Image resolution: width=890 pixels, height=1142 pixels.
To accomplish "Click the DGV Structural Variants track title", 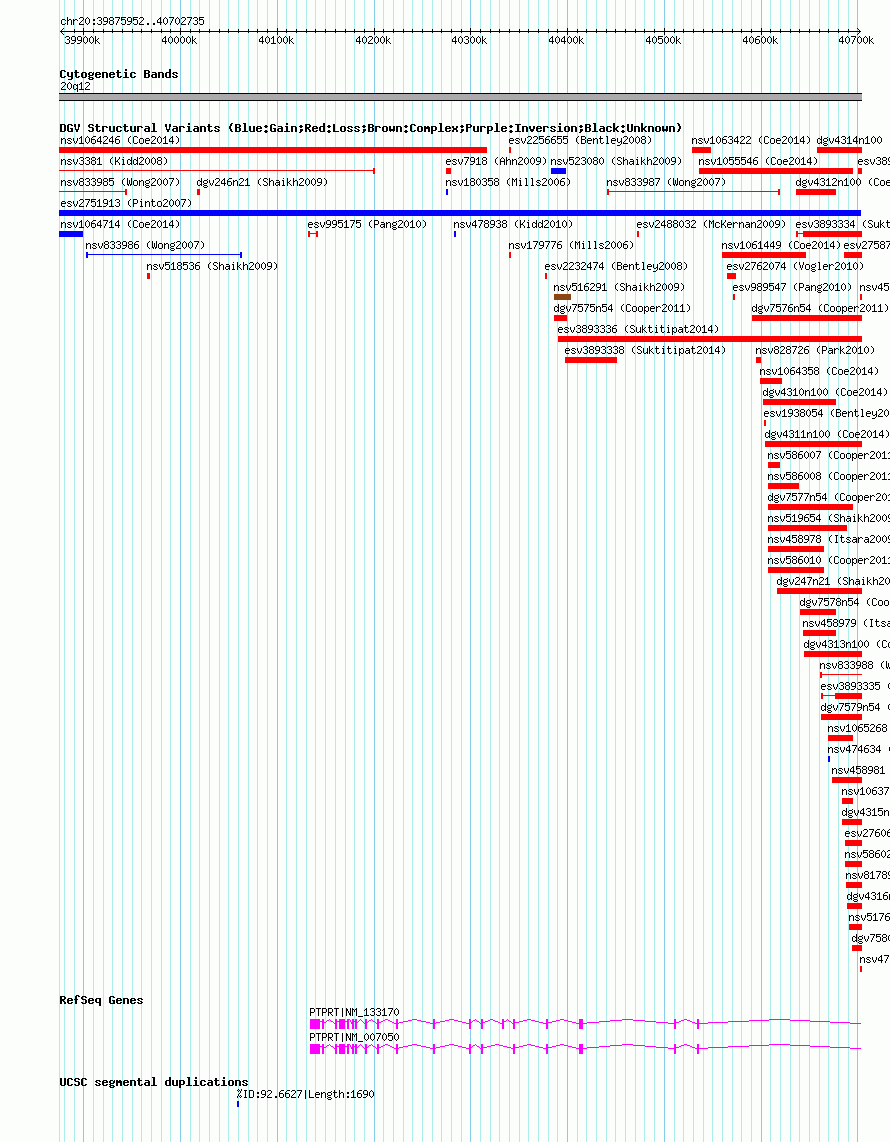I will [x=371, y=128].
